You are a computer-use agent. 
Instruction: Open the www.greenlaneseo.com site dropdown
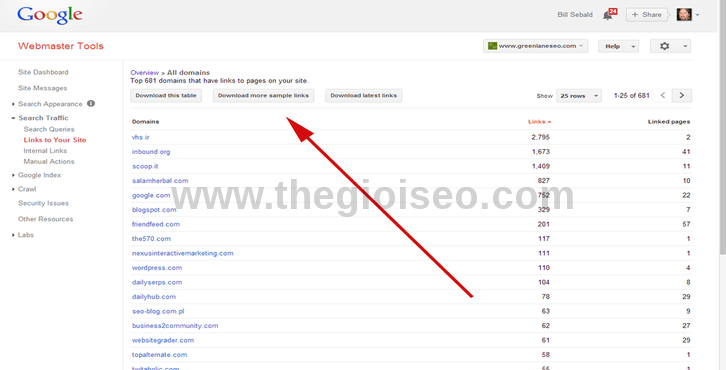pyautogui.click(x=535, y=46)
